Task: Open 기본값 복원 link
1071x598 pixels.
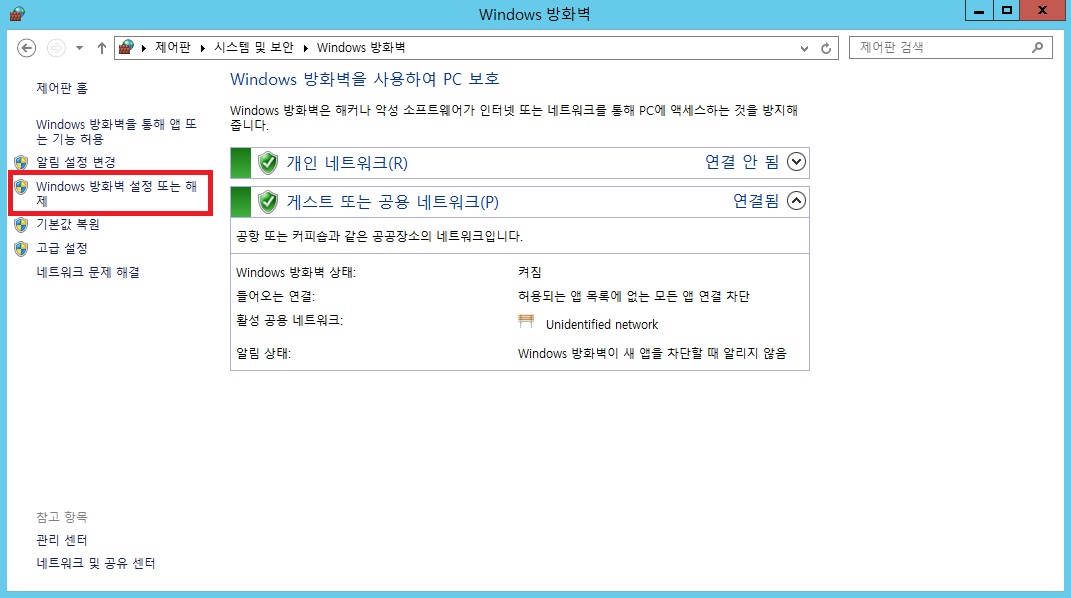Action: pyautogui.click(x=68, y=224)
